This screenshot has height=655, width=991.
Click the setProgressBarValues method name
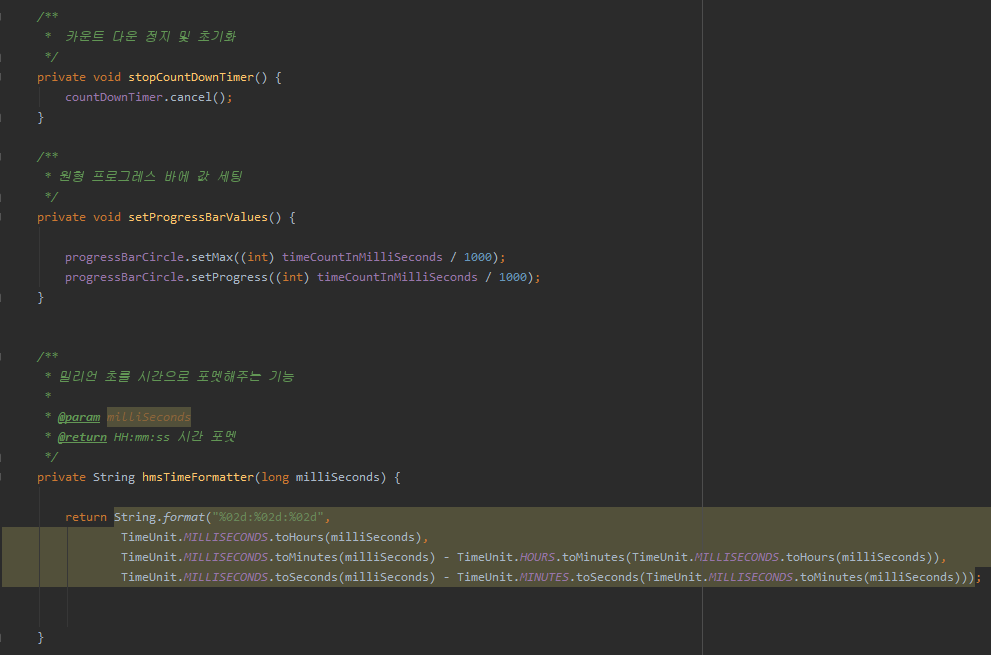(198, 217)
